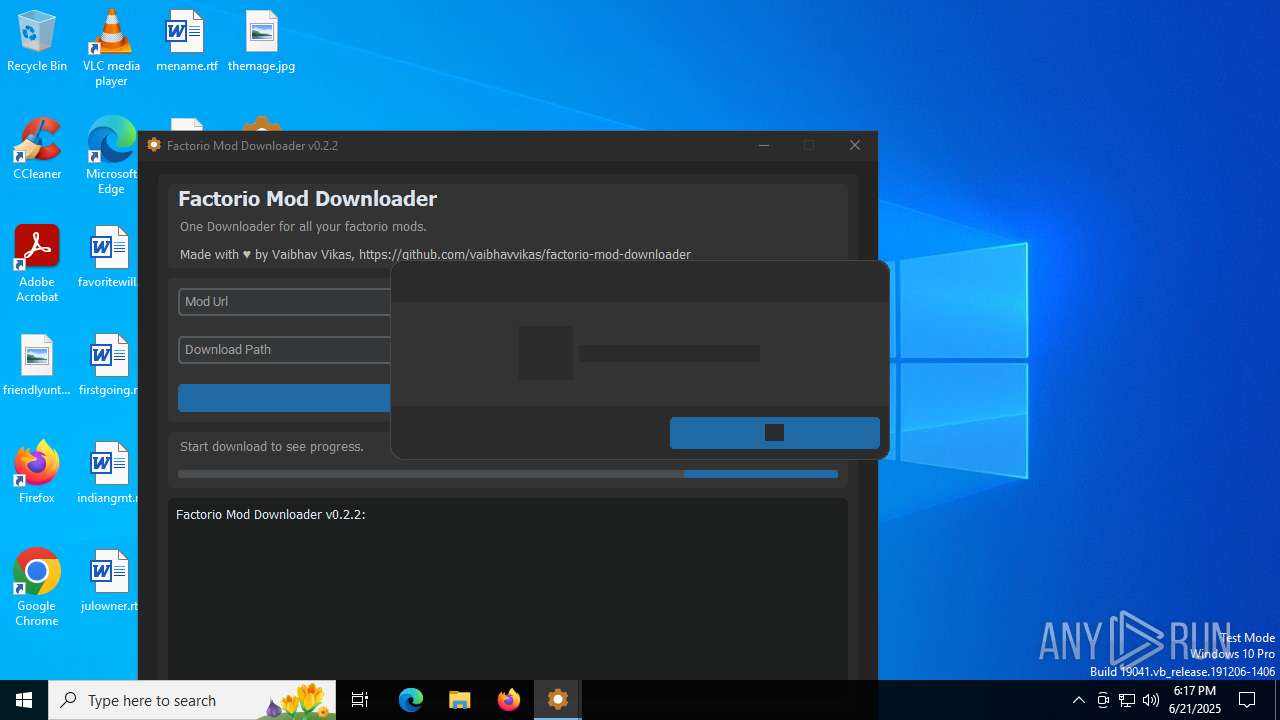Open Firefox desktop shortcut
Image resolution: width=1280 pixels, height=720 pixels.
point(37,472)
